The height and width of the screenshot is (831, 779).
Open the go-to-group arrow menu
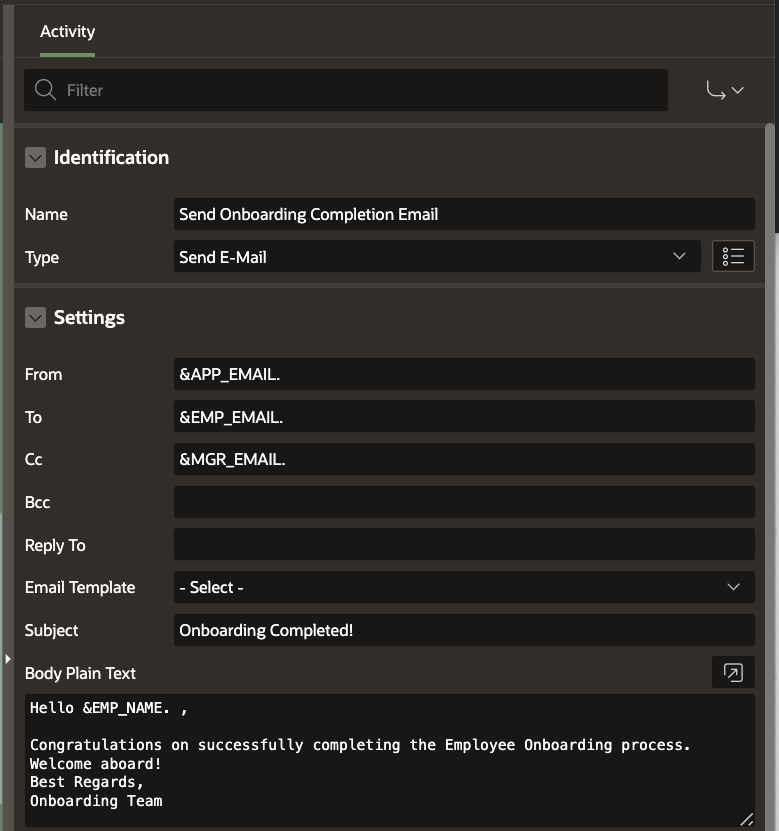point(725,90)
